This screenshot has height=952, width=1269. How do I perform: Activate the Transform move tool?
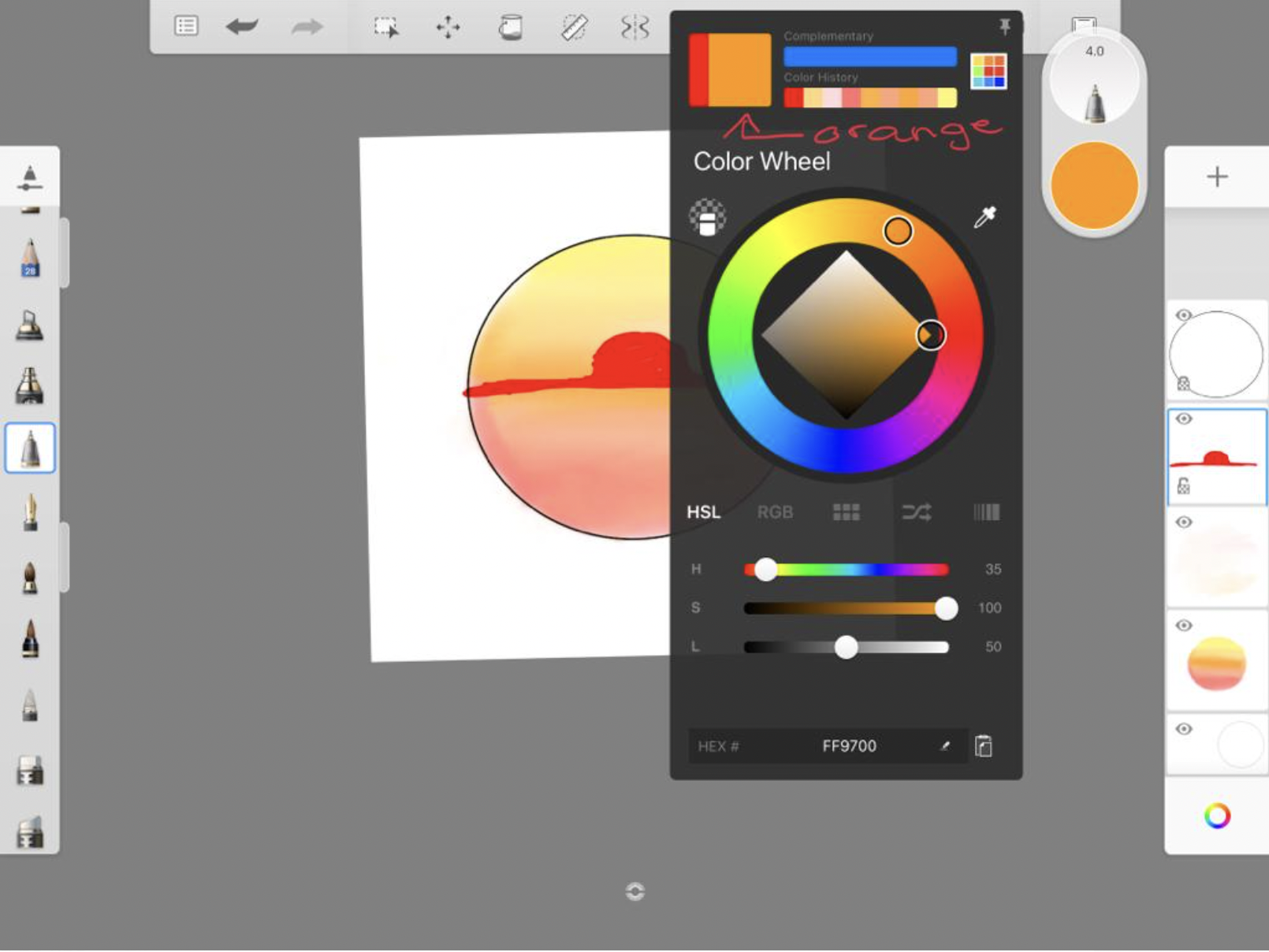tap(448, 28)
